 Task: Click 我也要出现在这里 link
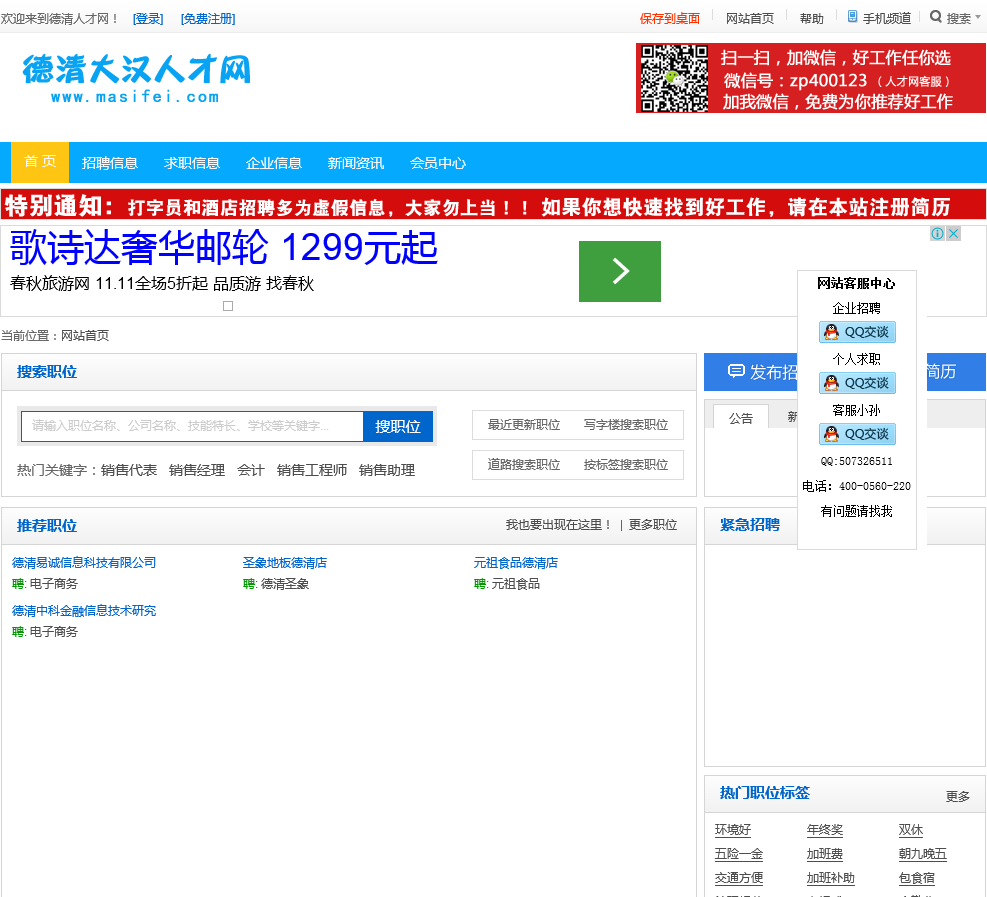(559, 525)
